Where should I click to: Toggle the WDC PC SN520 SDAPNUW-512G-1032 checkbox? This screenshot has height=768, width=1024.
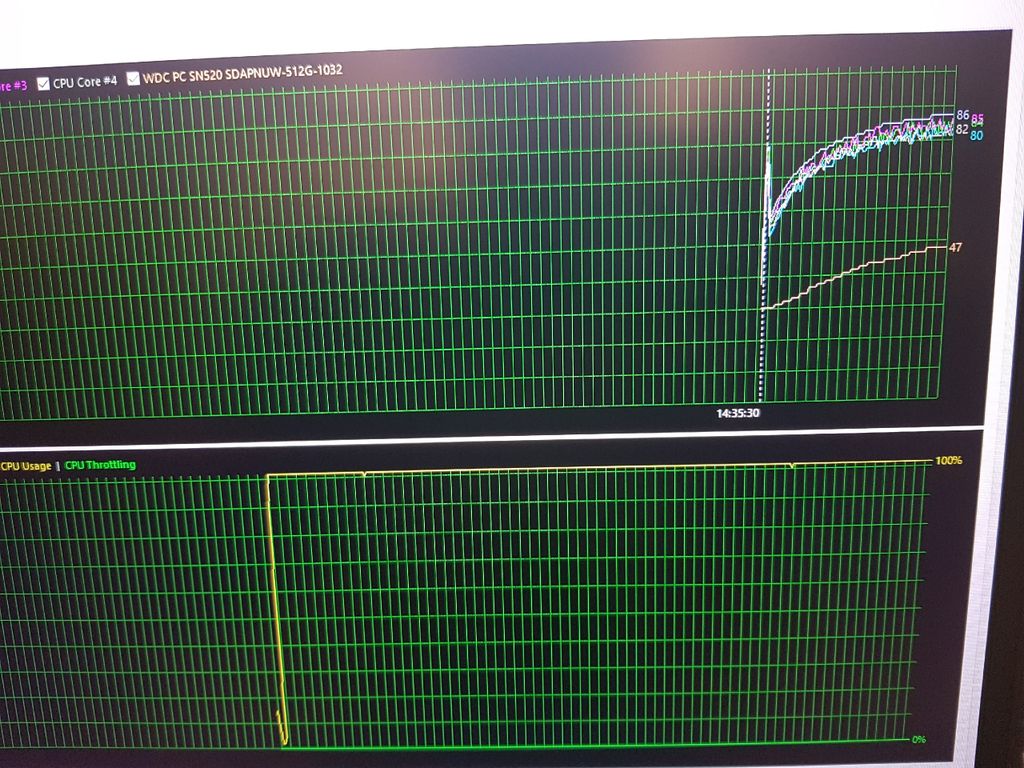[133, 78]
